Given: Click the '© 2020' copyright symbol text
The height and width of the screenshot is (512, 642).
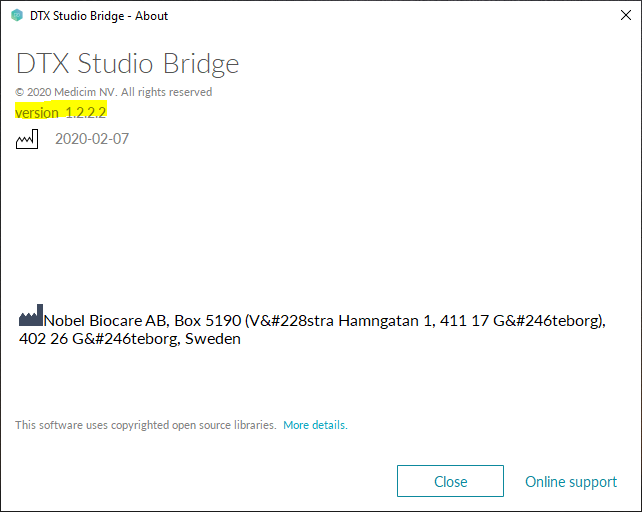Looking at the screenshot, I should pos(34,92).
